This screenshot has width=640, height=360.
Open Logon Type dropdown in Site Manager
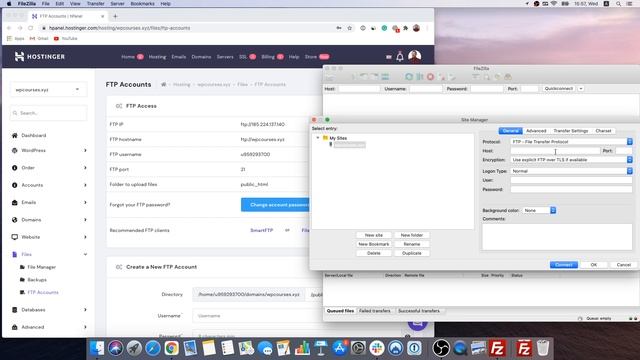tap(630, 171)
